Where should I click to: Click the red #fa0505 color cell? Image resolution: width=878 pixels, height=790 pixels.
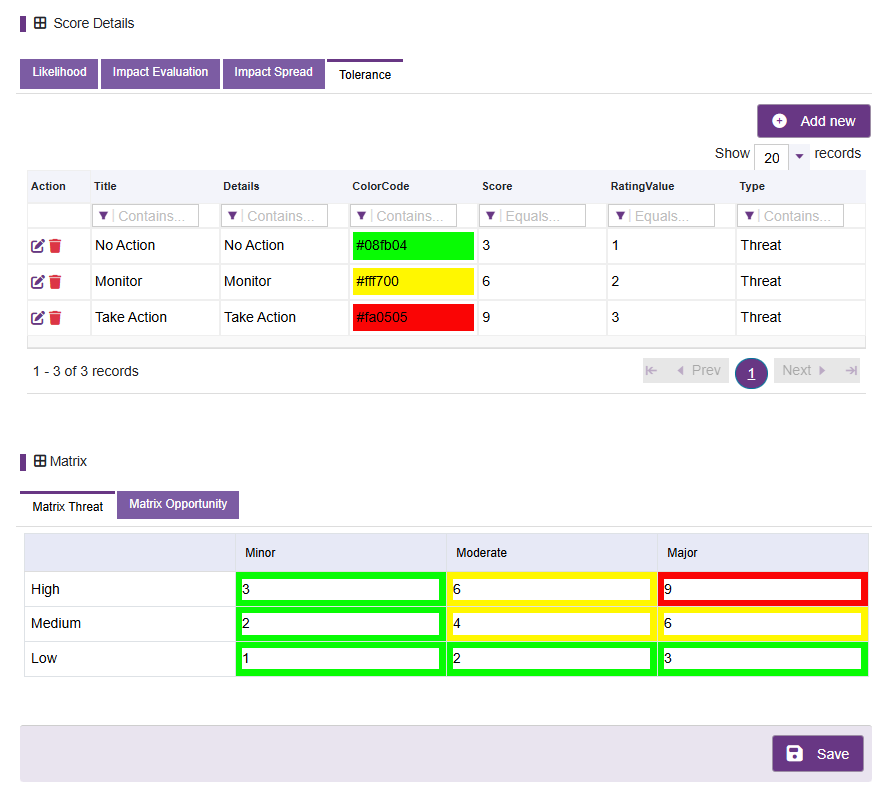click(413, 317)
